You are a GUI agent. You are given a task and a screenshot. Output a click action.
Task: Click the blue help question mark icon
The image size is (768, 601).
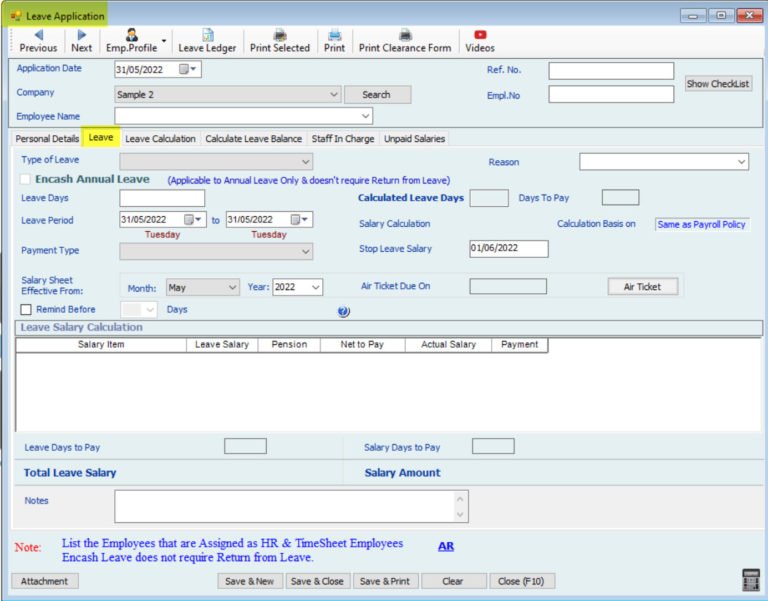pos(344,312)
